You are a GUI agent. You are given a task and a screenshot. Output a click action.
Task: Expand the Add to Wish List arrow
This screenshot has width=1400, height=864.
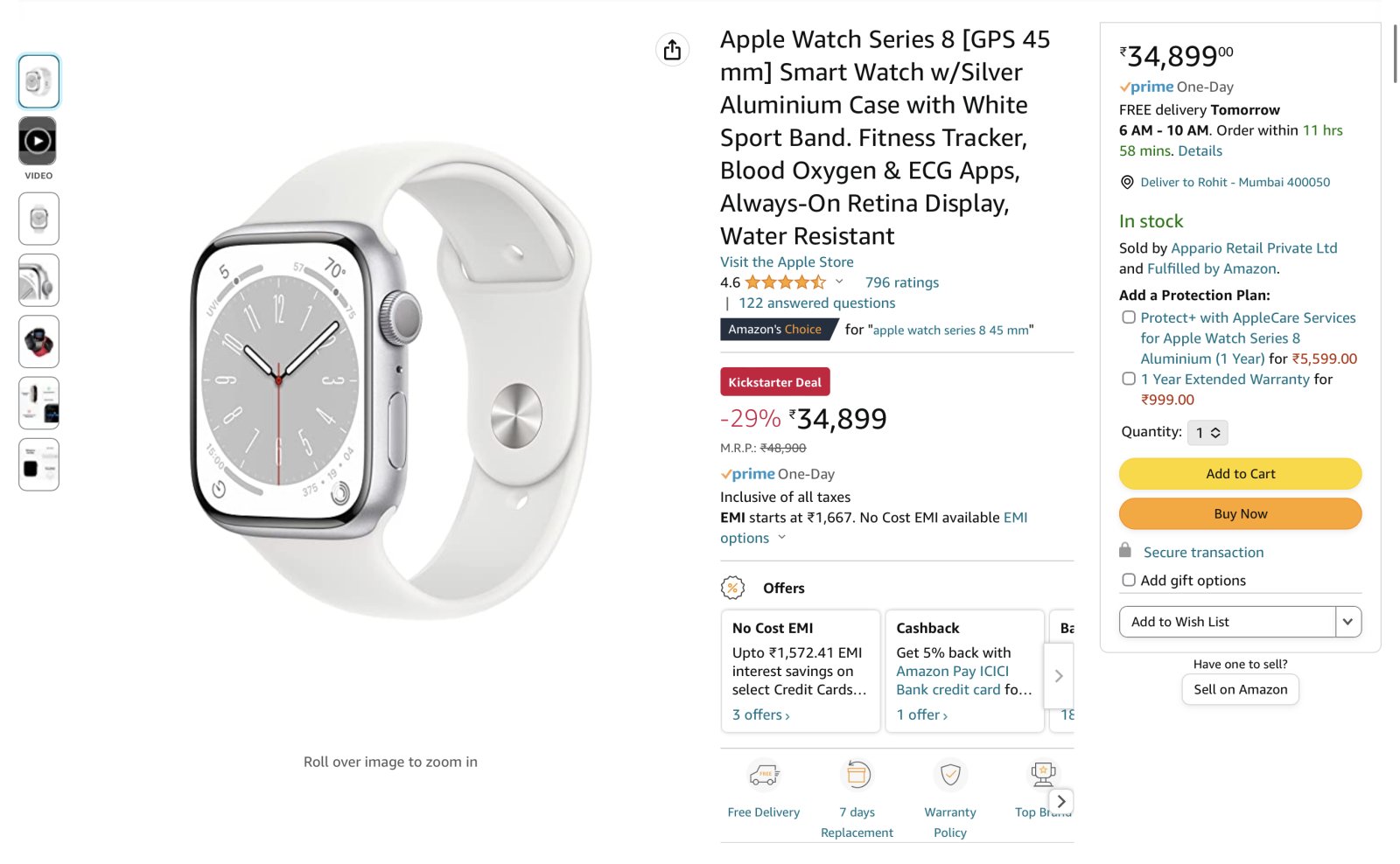pos(1347,622)
